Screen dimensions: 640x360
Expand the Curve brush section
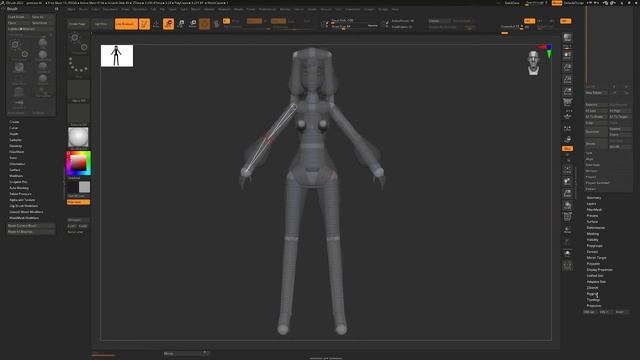(x=14, y=128)
